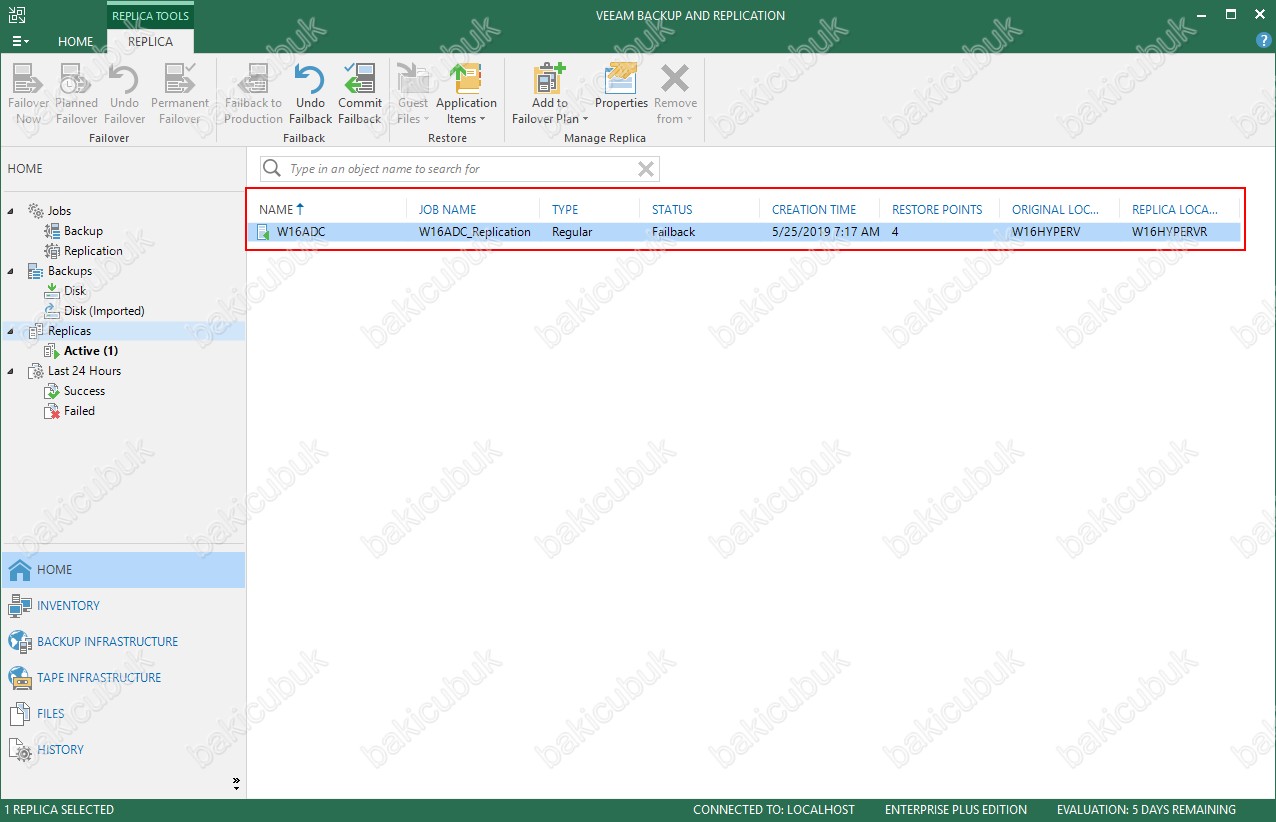
Task: Sort by the STATUS column header
Action: (672, 210)
